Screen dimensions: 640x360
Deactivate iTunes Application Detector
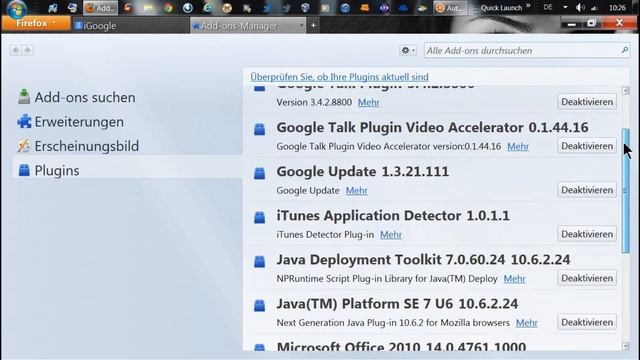[x=587, y=234]
